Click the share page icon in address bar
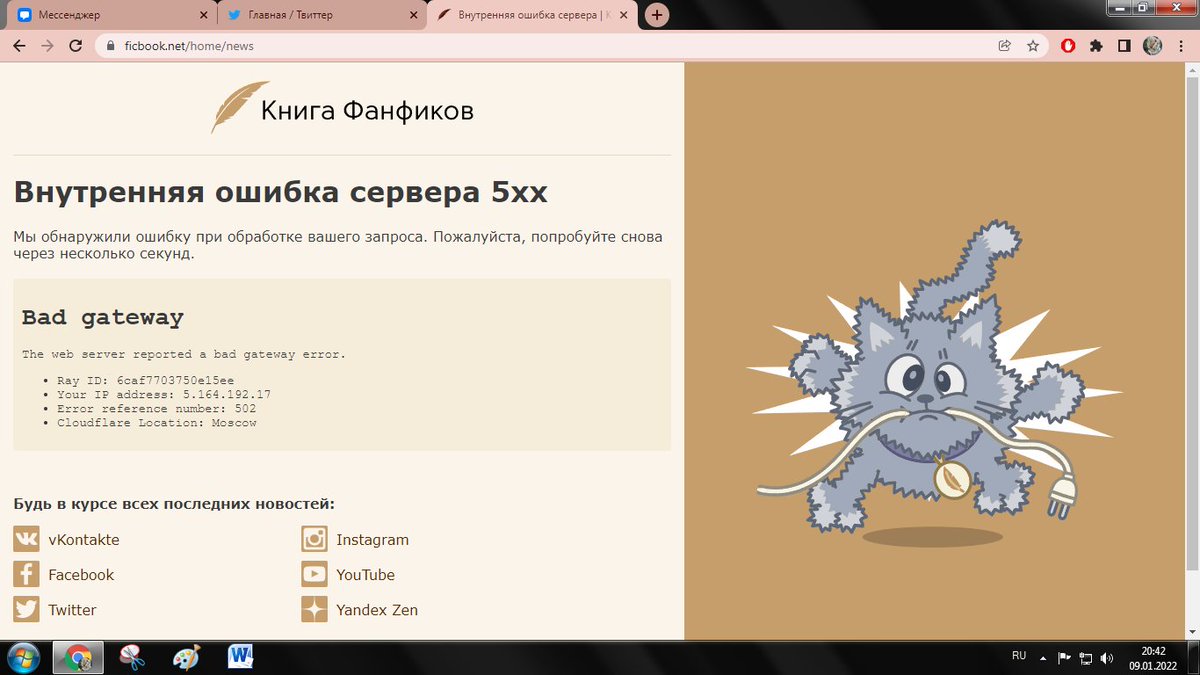Screen dimensions: 1200x675 click(x=1005, y=45)
